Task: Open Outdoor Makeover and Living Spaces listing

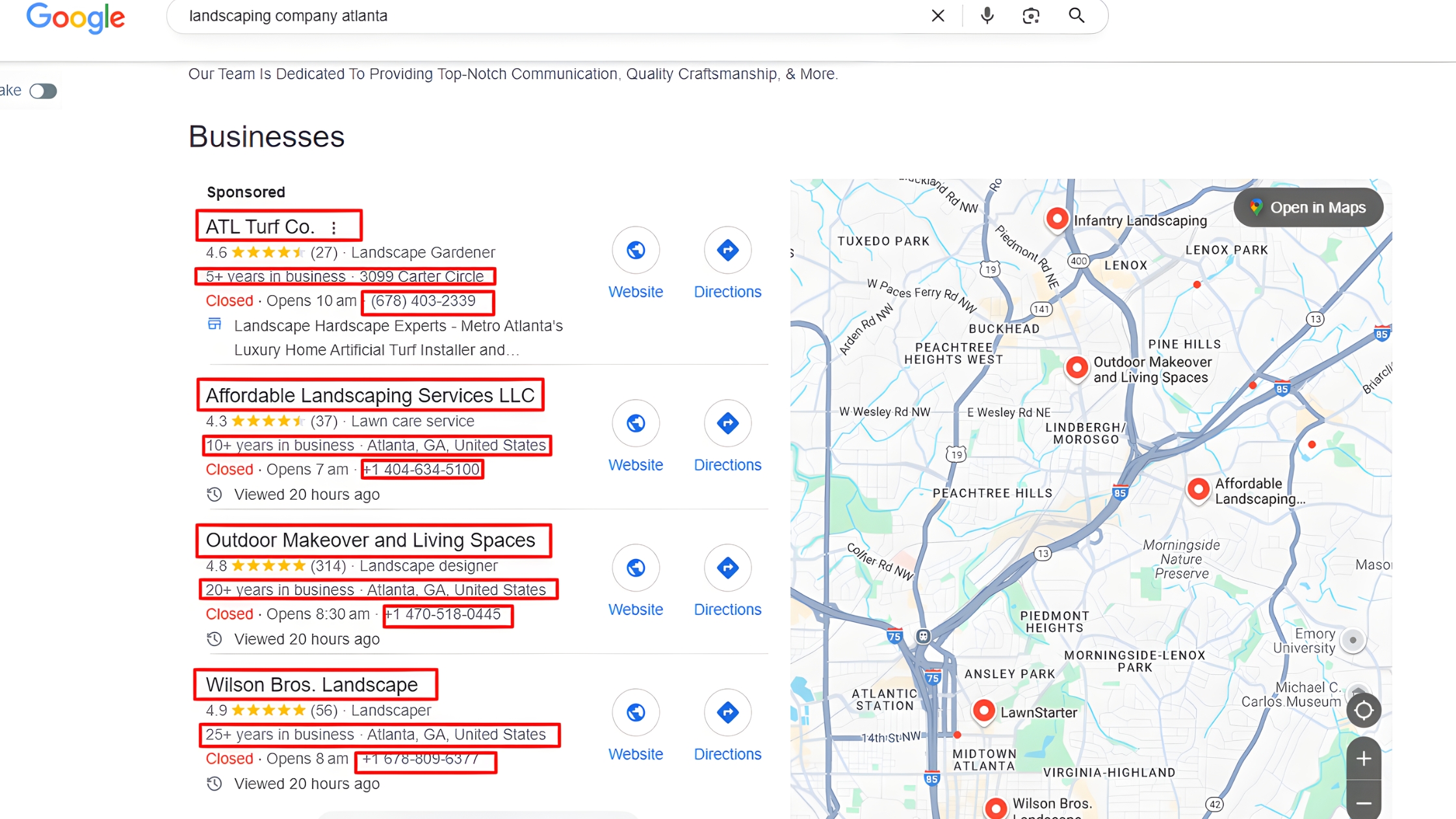Action: (x=370, y=540)
